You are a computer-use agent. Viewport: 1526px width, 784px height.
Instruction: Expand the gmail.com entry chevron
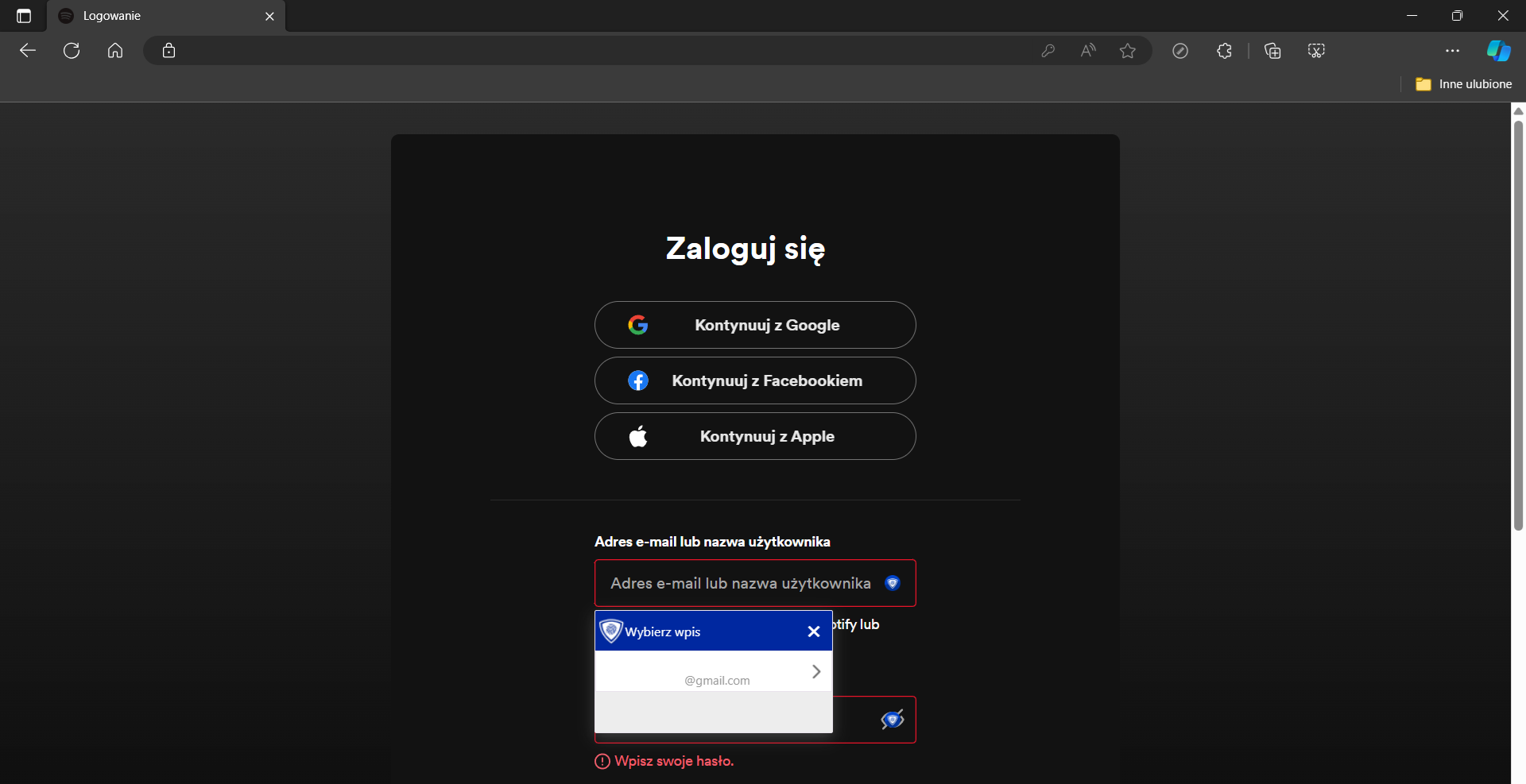coord(815,671)
